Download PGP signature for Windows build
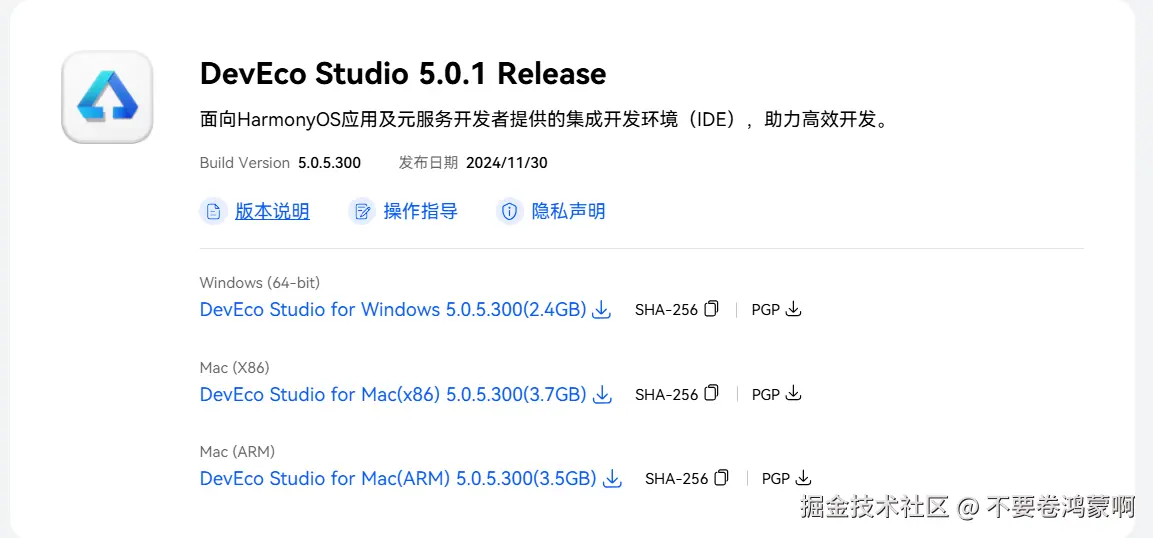Image resolution: width=1153 pixels, height=538 pixels. click(x=793, y=309)
